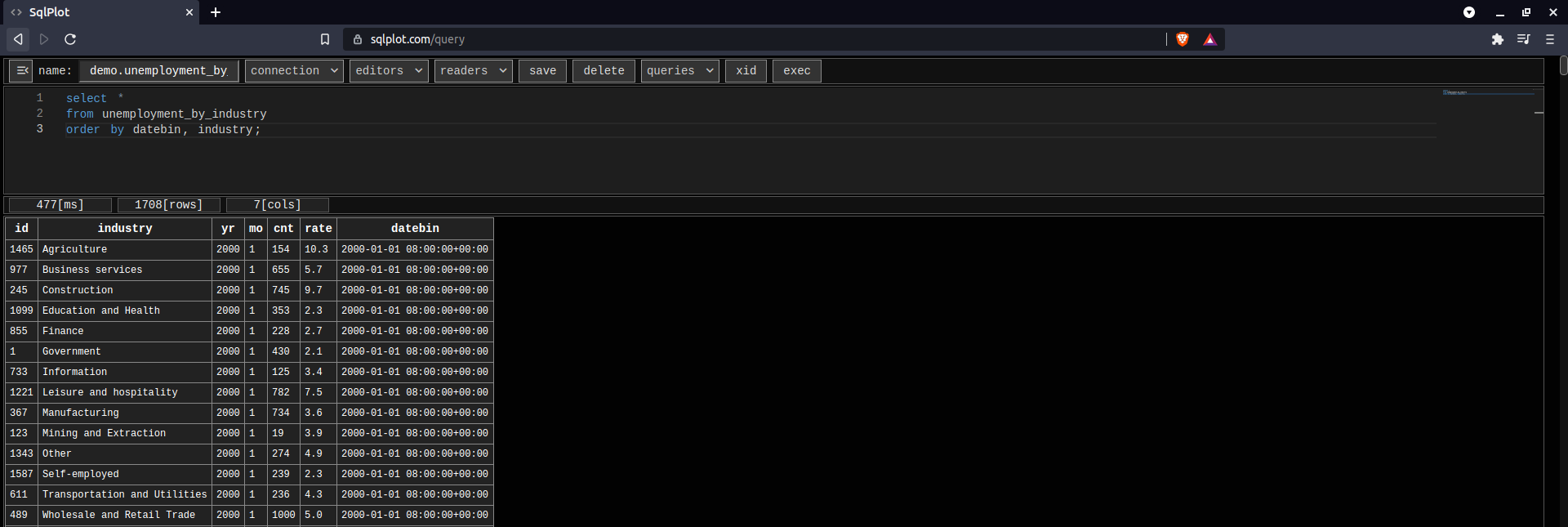Screen dimensions: 1568x527
Task: Open media playlist control icon
Action: coord(1523,39)
